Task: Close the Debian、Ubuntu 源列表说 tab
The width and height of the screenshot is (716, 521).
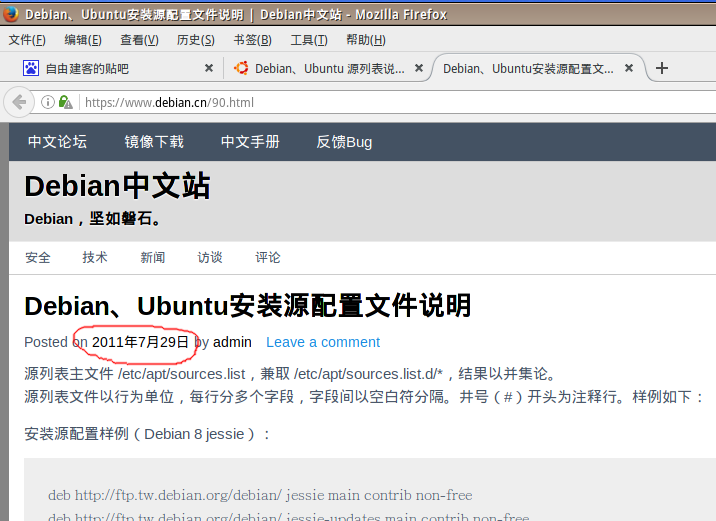Action: (x=418, y=68)
